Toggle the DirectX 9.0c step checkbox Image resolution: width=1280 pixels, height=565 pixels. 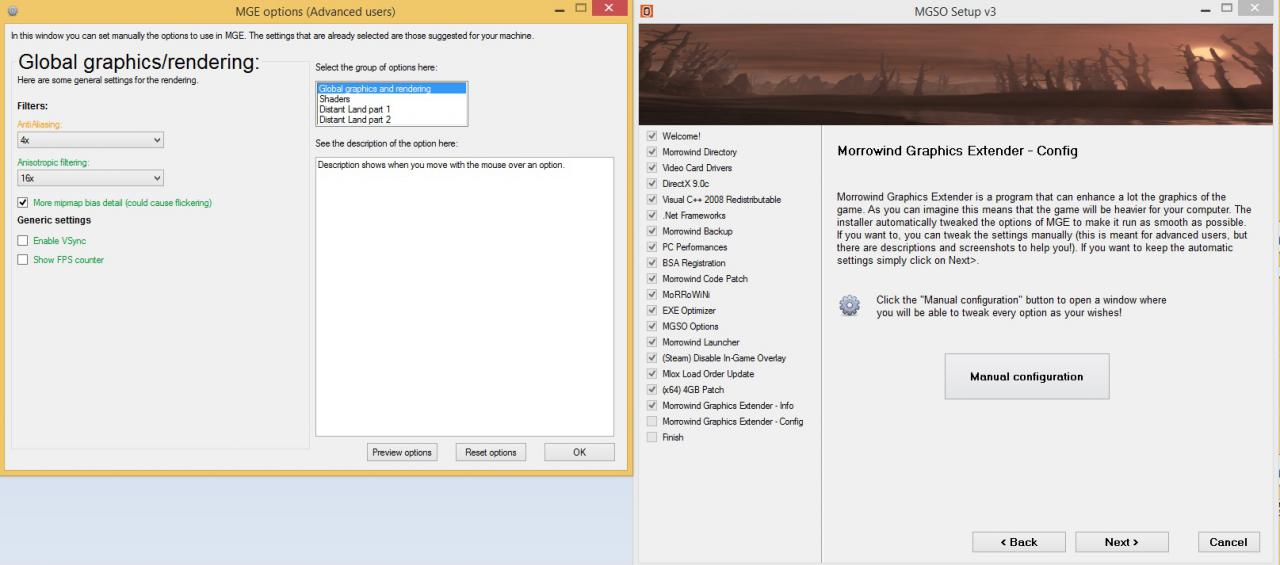click(x=652, y=184)
